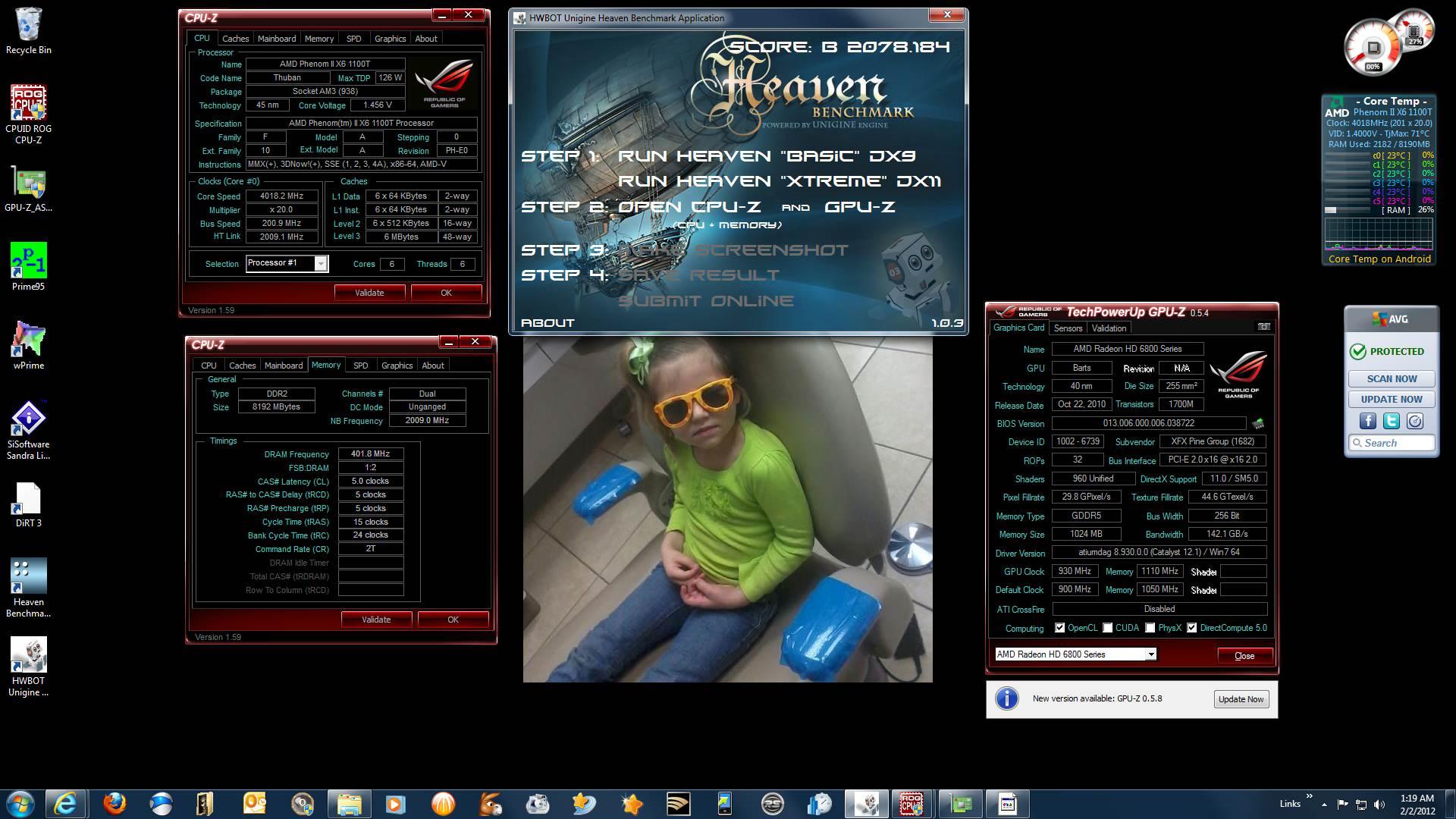Select SPD tab in top CPU-Z window
Screen dimensions: 1456x819
point(353,39)
